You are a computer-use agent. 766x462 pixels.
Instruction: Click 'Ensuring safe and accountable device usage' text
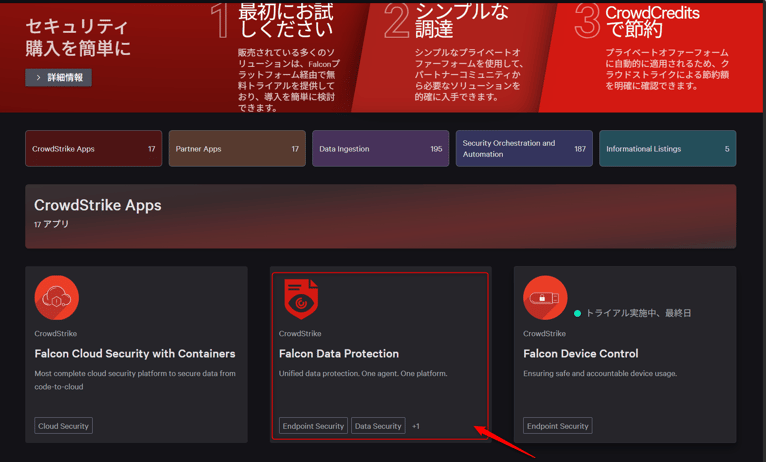pos(600,374)
